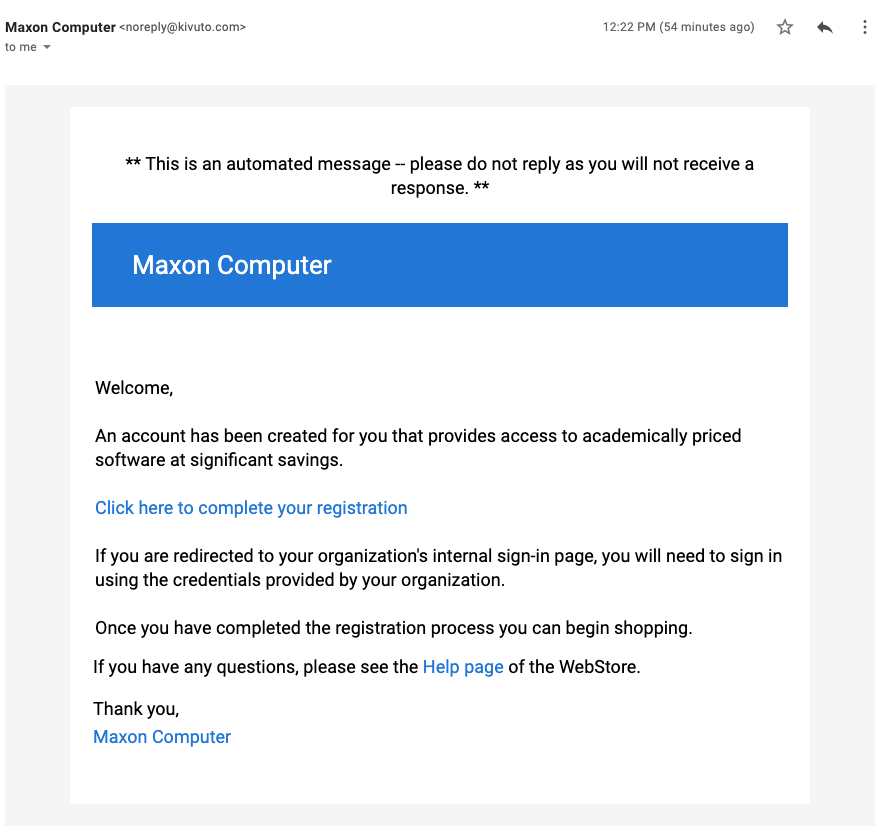Click the academically priced software paragraph
The height and width of the screenshot is (832, 877).
click(418, 447)
